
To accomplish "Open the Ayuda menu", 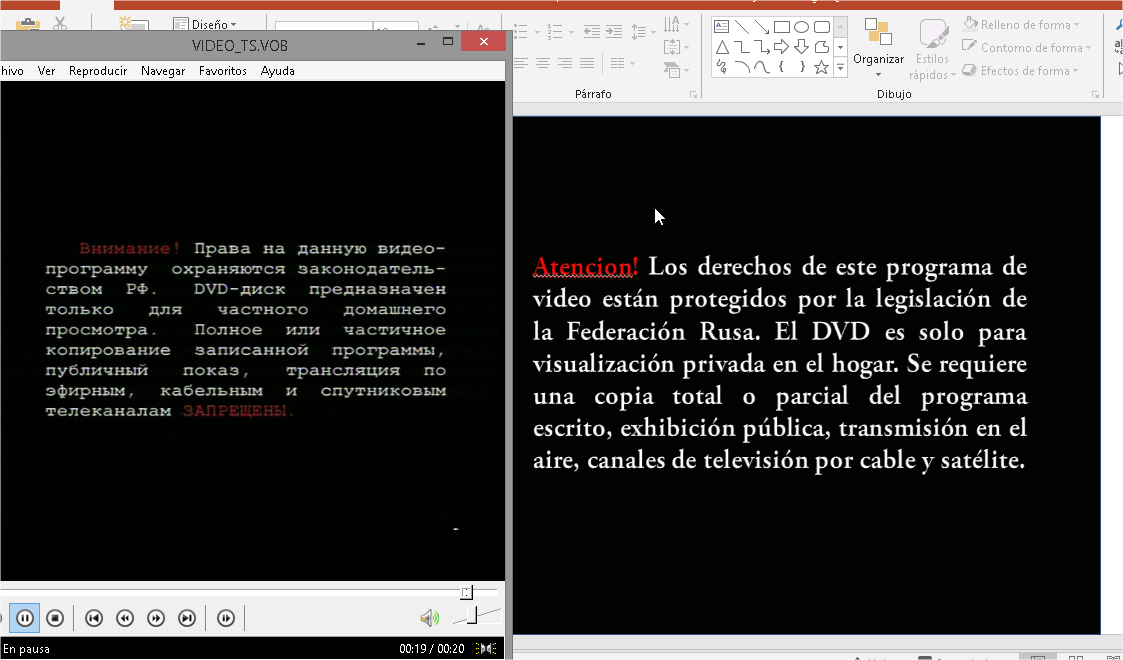I will 277,71.
